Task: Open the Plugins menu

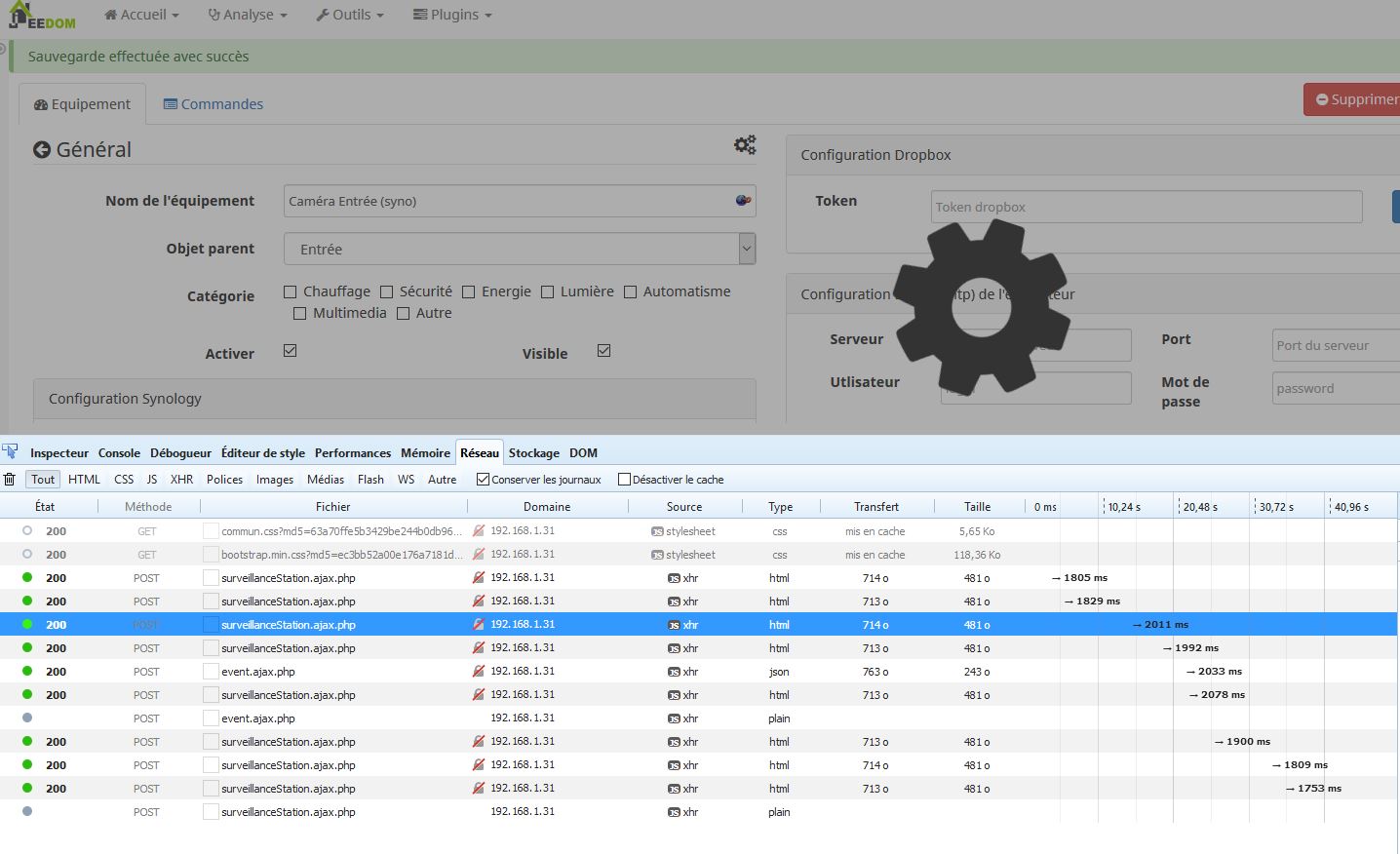Action: click(452, 15)
